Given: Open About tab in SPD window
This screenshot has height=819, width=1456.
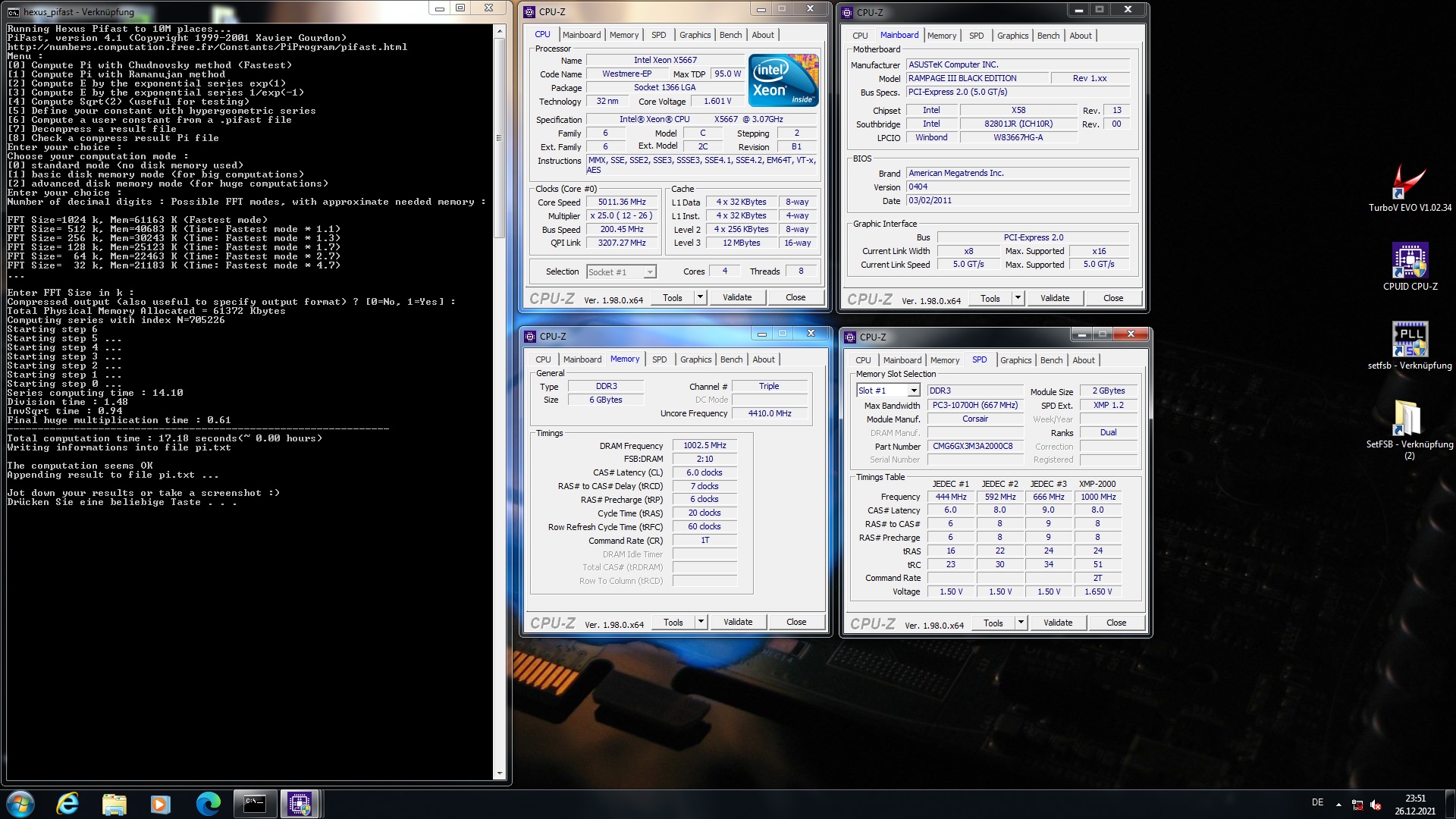Looking at the screenshot, I should tap(1083, 360).
